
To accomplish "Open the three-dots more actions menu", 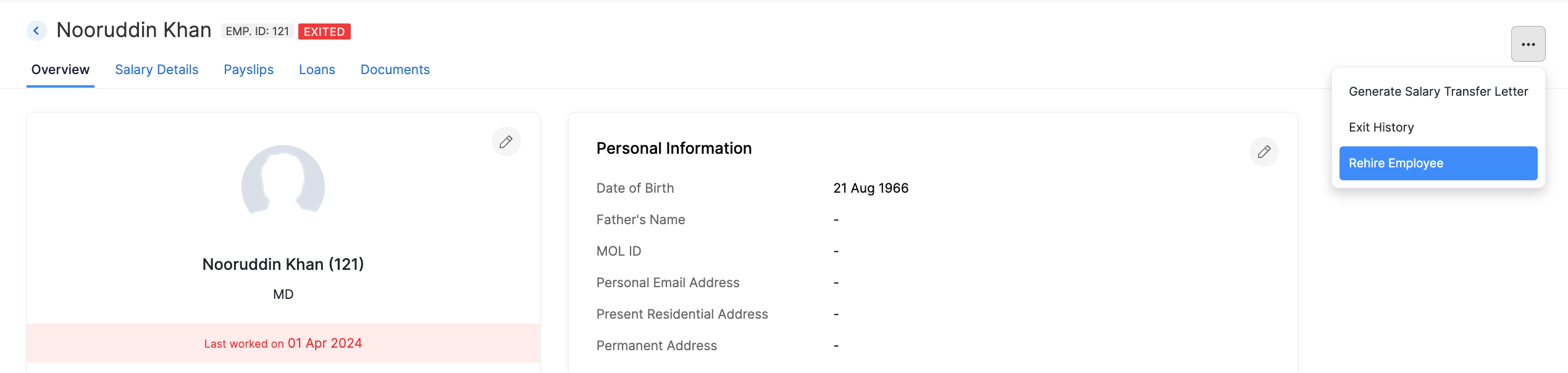I will (1528, 44).
